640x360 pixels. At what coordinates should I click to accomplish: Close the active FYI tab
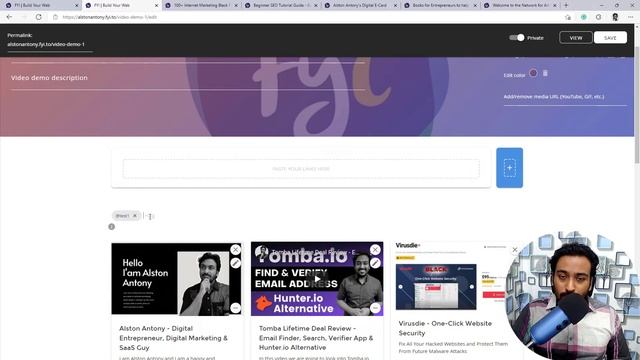(156, 6)
